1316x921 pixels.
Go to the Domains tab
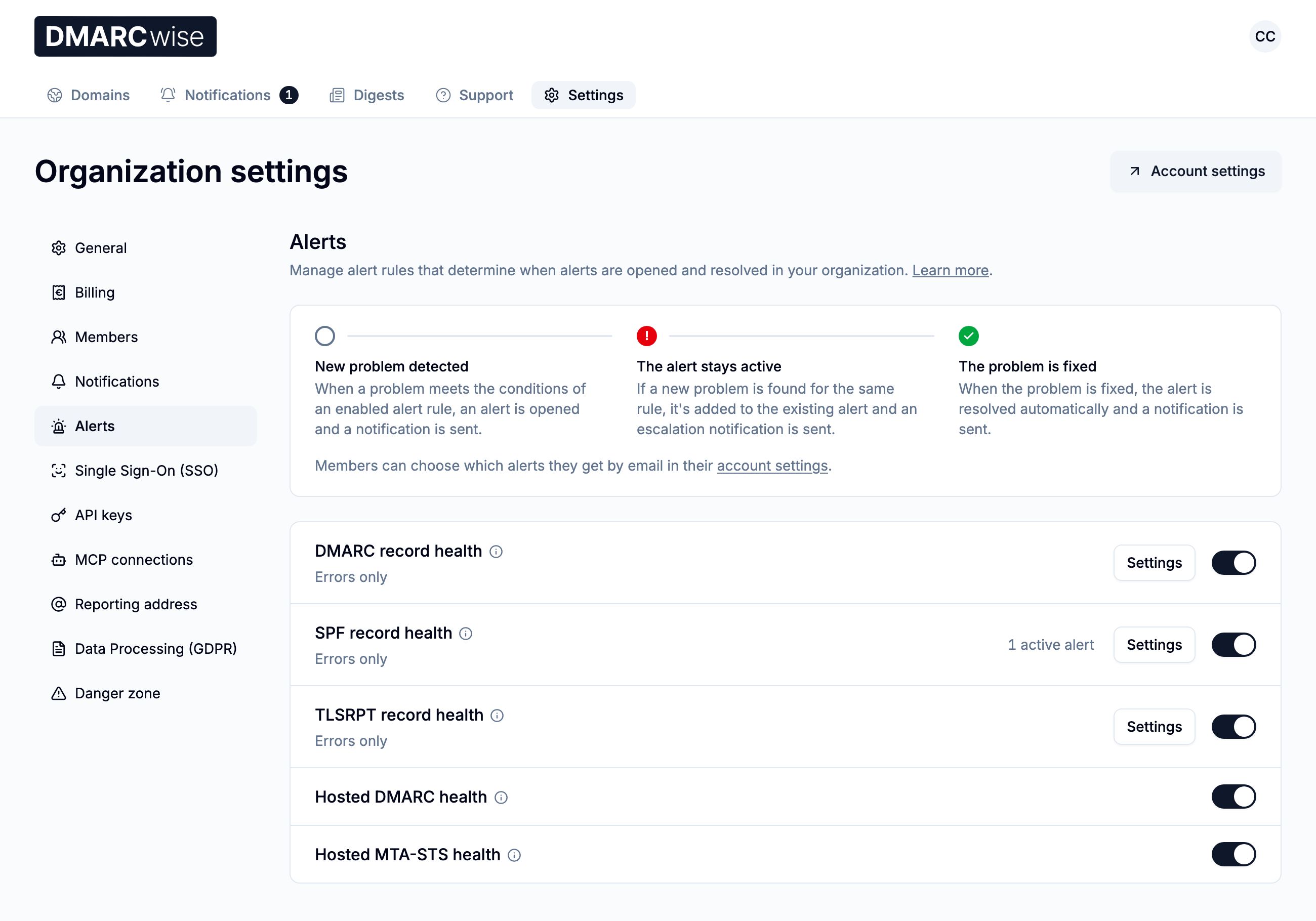click(88, 95)
